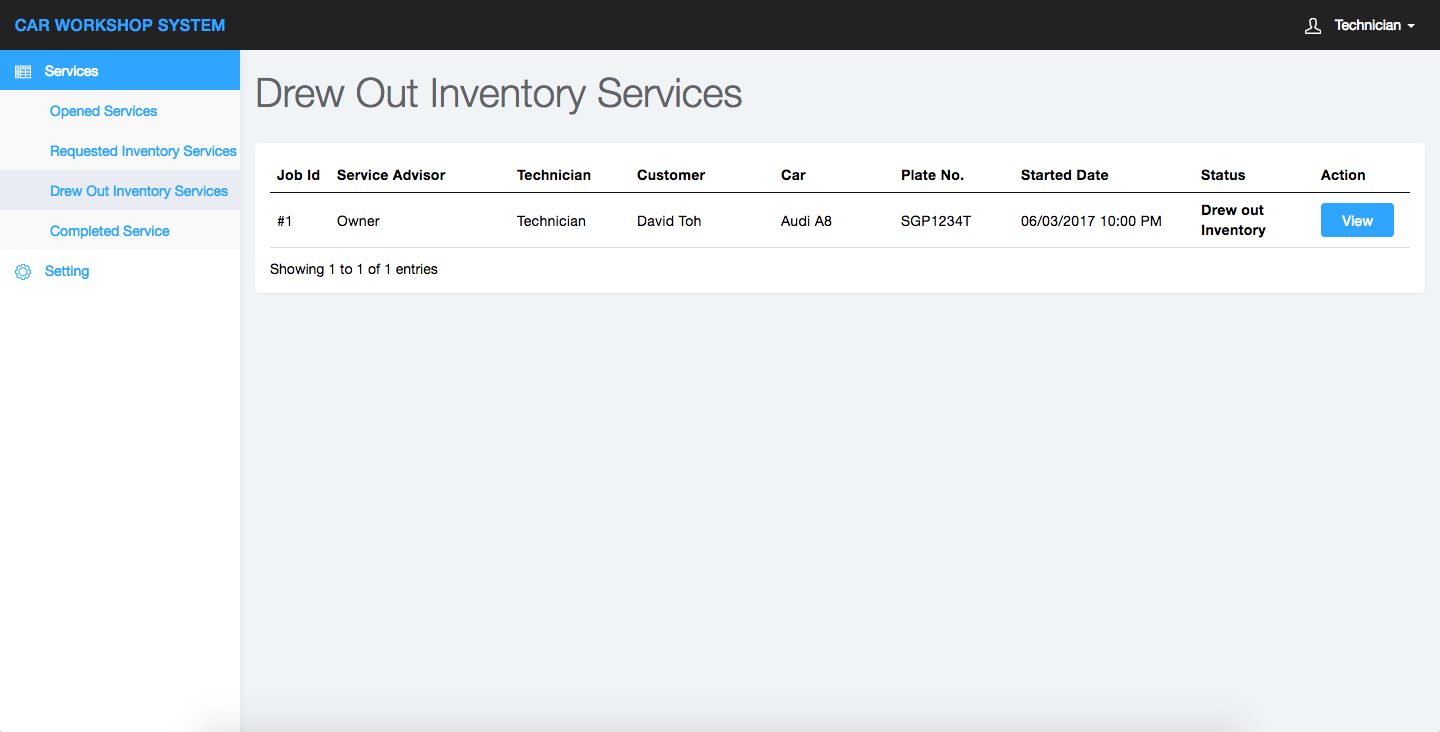Click the David Toh customer cell
Screen dimensions: 1440x732
669,221
